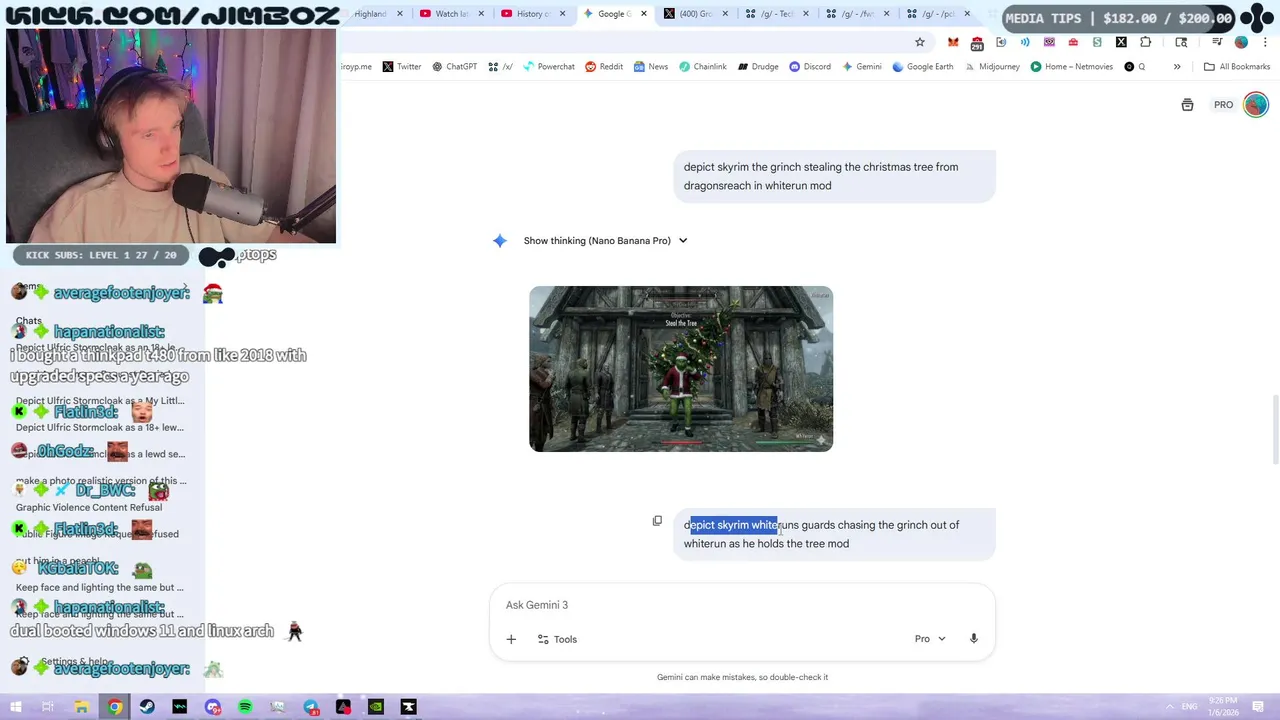Open the Twitter bookmark
This screenshot has height=720, width=1280.
402,67
